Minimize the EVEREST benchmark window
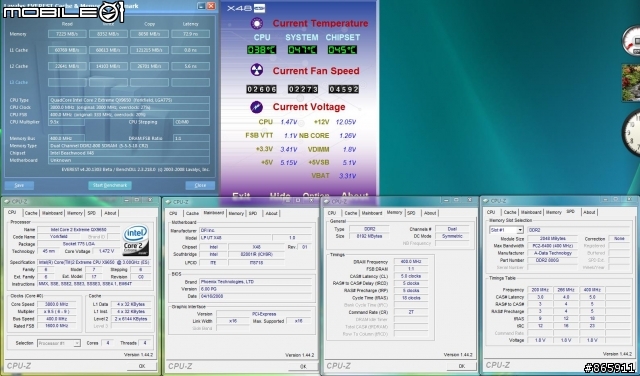 [201, 6]
